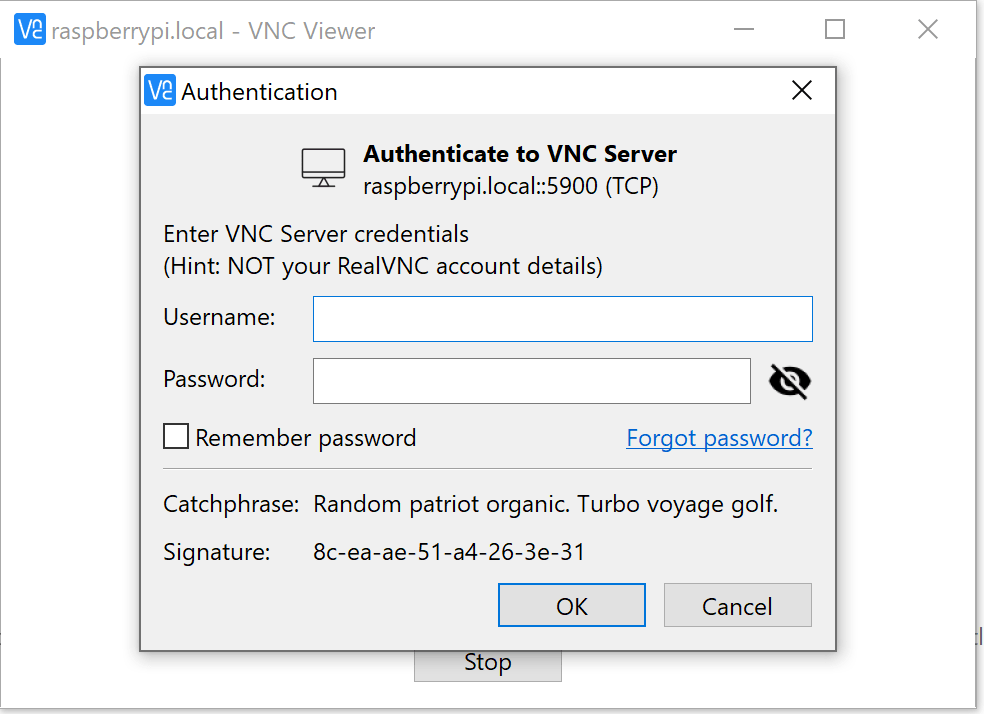
Task: Open the Forgot password? link
Action: tap(719, 438)
